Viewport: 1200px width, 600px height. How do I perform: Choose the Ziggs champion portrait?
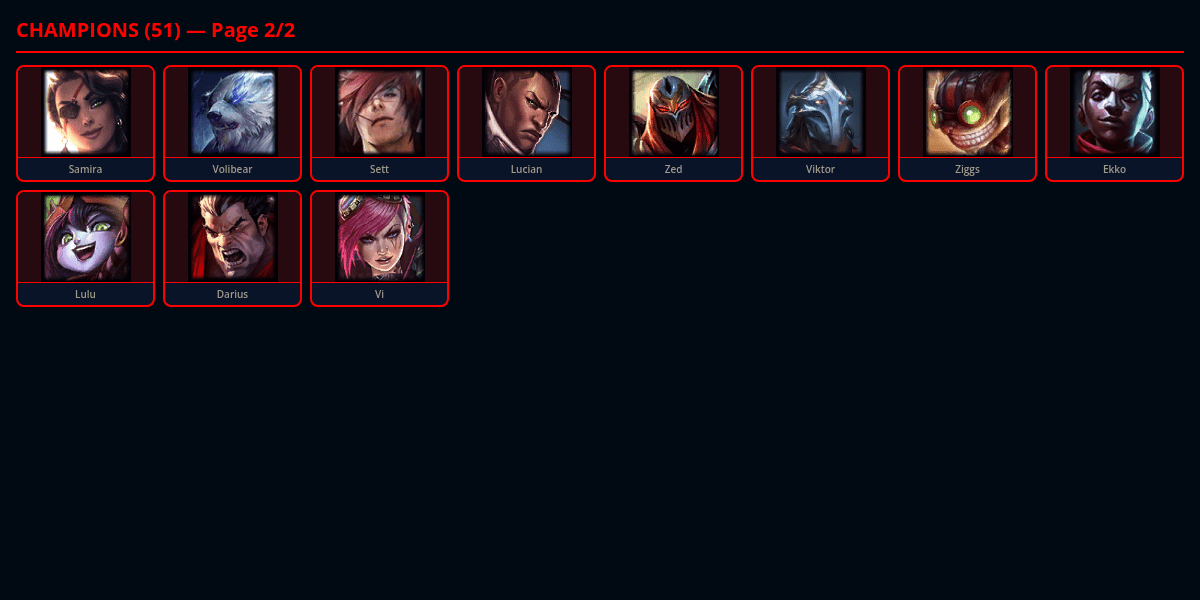967,112
